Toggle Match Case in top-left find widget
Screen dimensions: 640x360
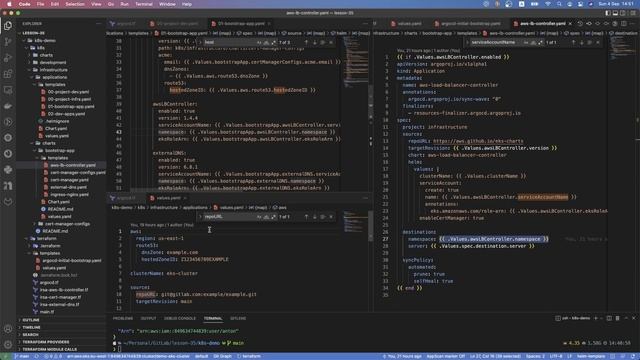259,42
